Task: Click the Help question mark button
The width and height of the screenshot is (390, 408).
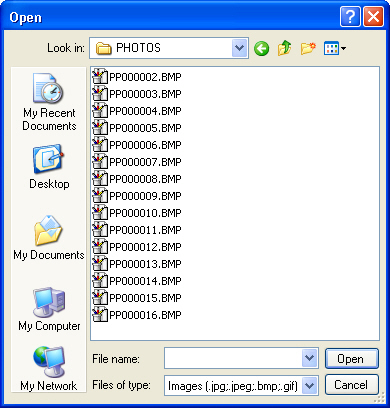Action: [350, 17]
